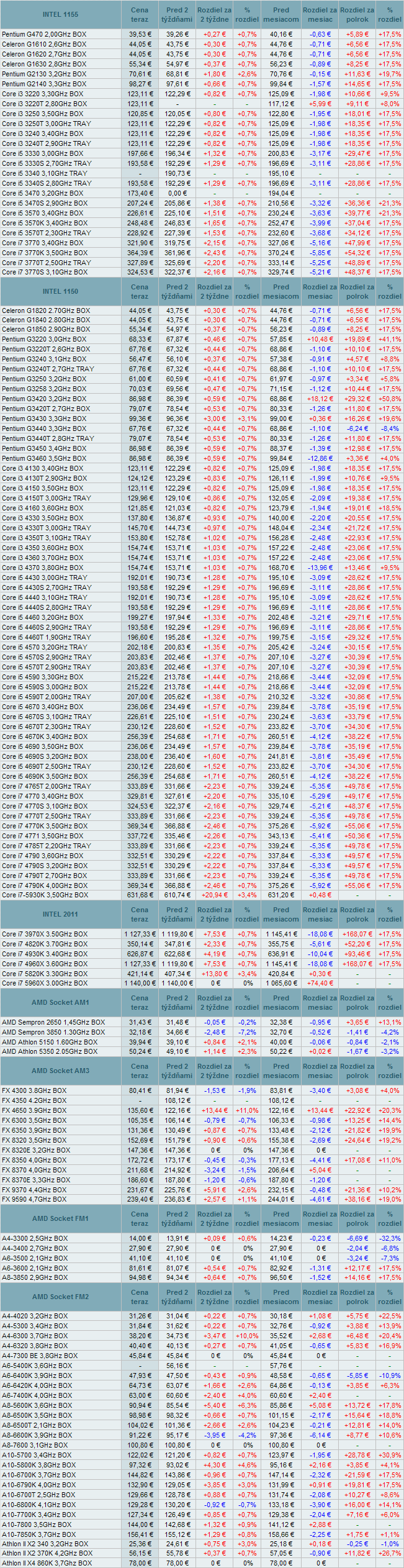Click row FX 9590 4,7GHz BOX

click(x=202, y=1199)
